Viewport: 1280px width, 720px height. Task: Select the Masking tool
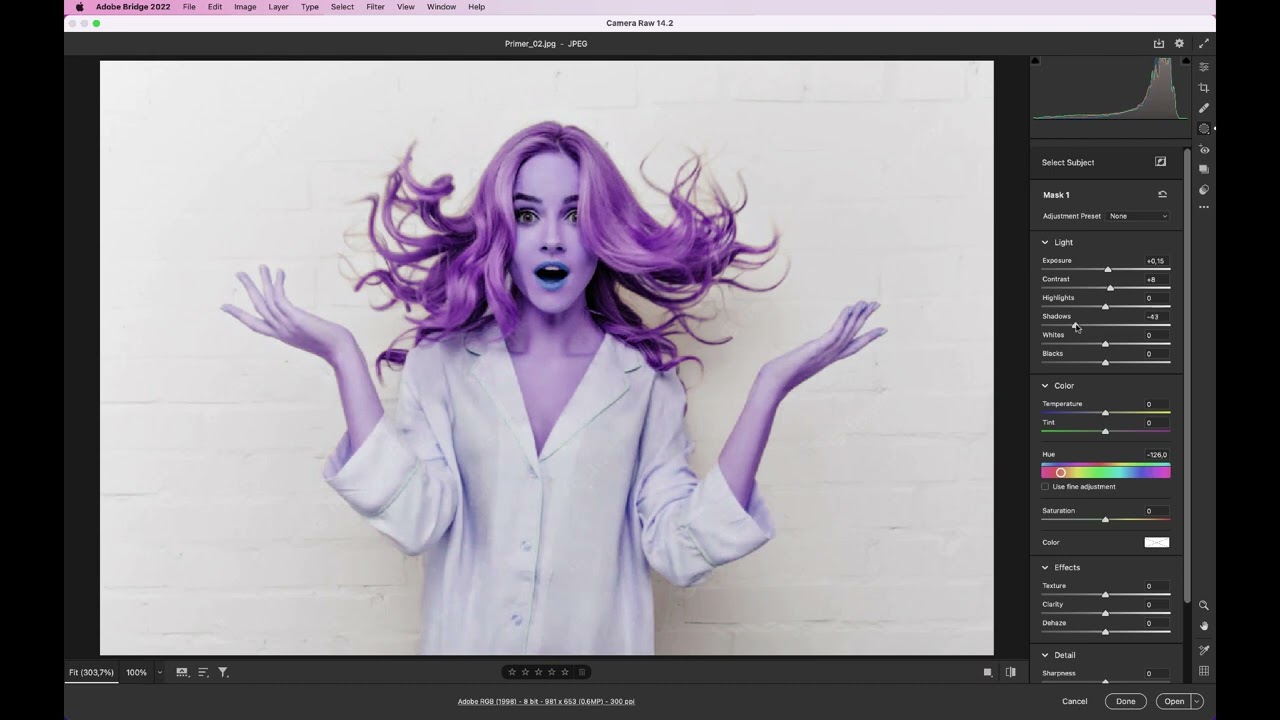1204,128
